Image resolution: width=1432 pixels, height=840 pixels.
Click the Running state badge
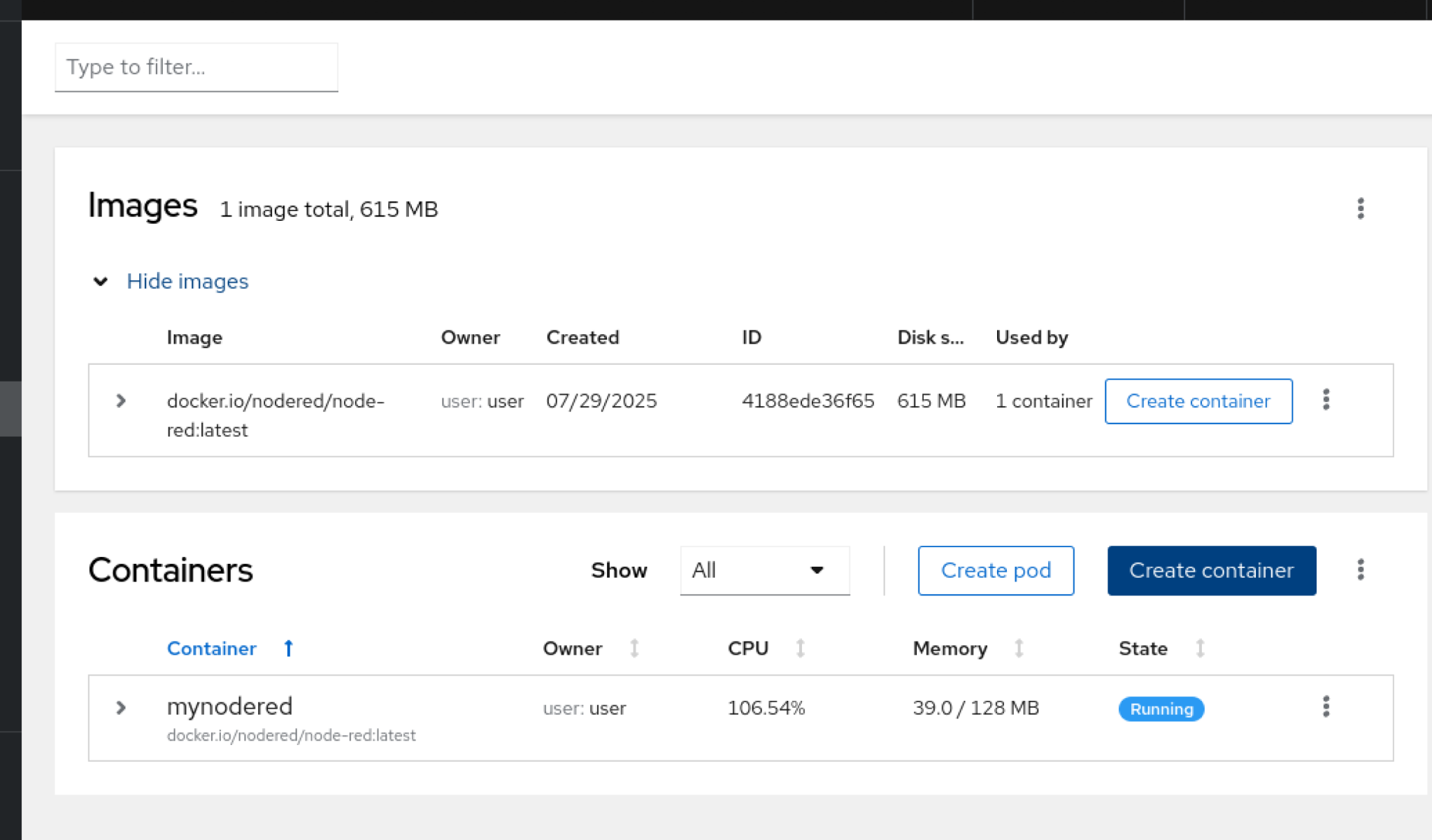tap(1161, 709)
